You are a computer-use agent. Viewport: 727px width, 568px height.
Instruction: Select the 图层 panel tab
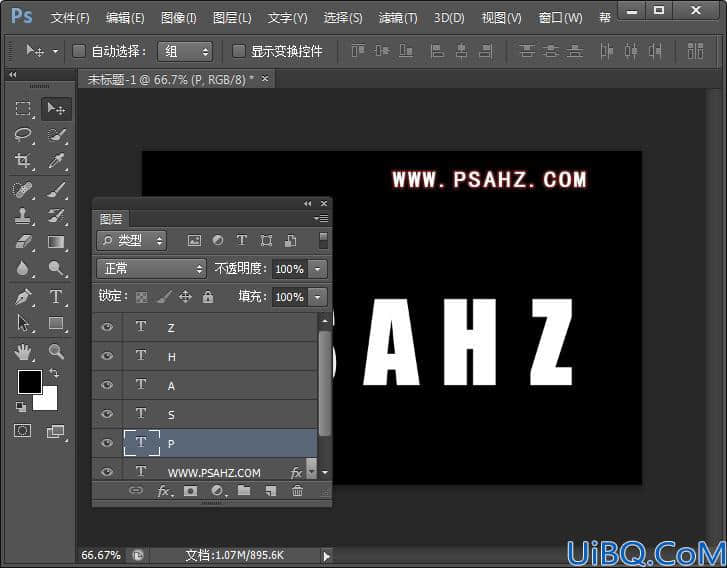[x=111, y=218]
